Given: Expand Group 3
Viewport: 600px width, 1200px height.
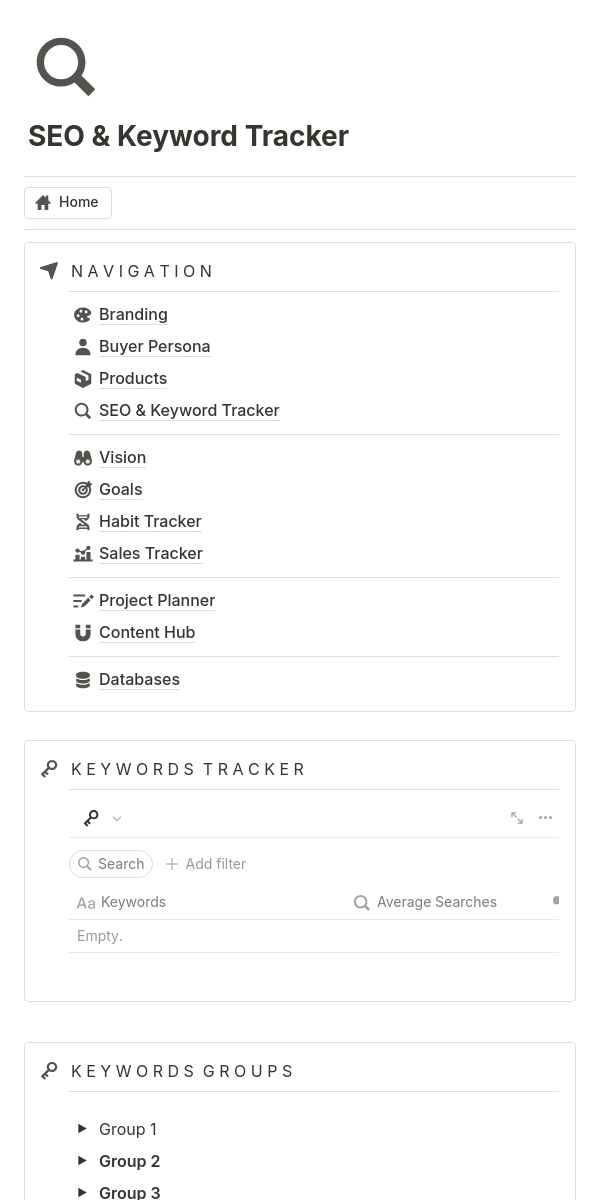Looking at the screenshot, I should pyautogui.click(x=84, y=1191).
